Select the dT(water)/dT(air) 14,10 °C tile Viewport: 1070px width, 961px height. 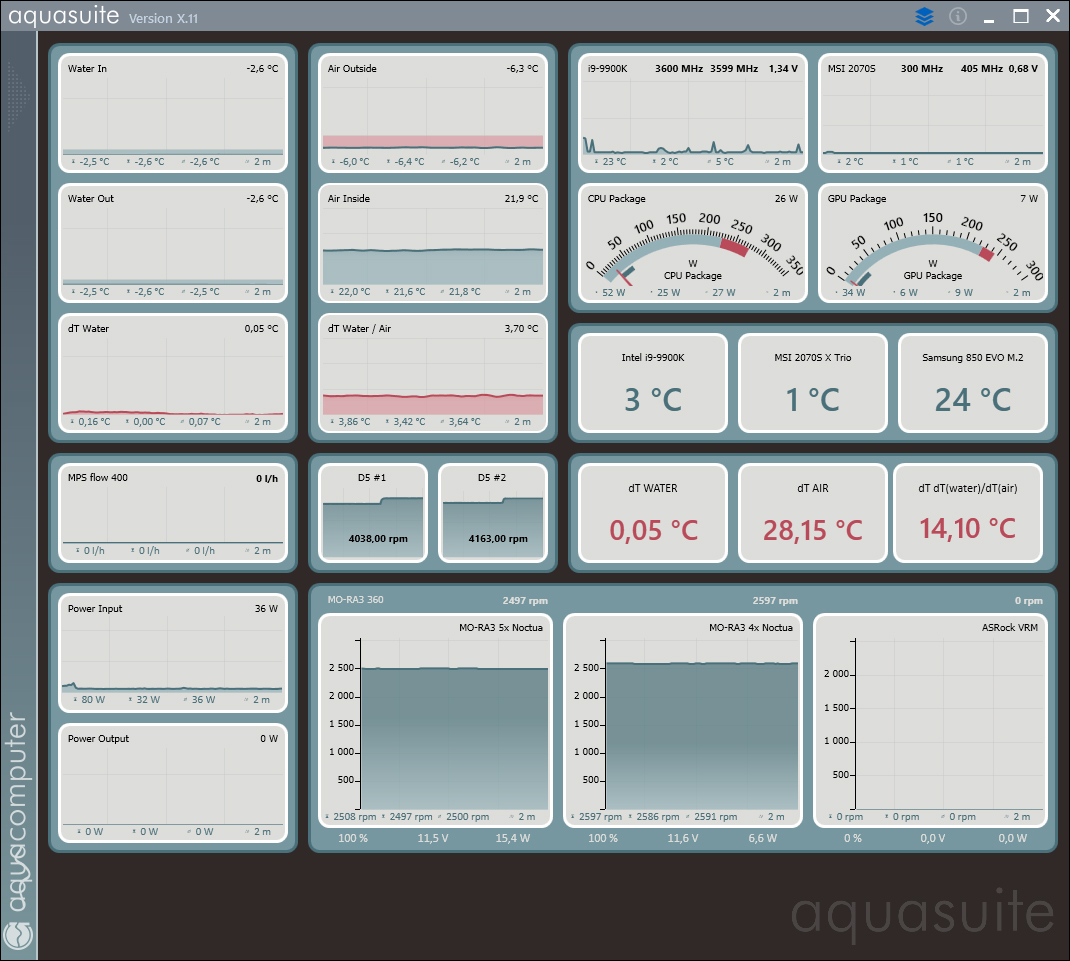968,513
